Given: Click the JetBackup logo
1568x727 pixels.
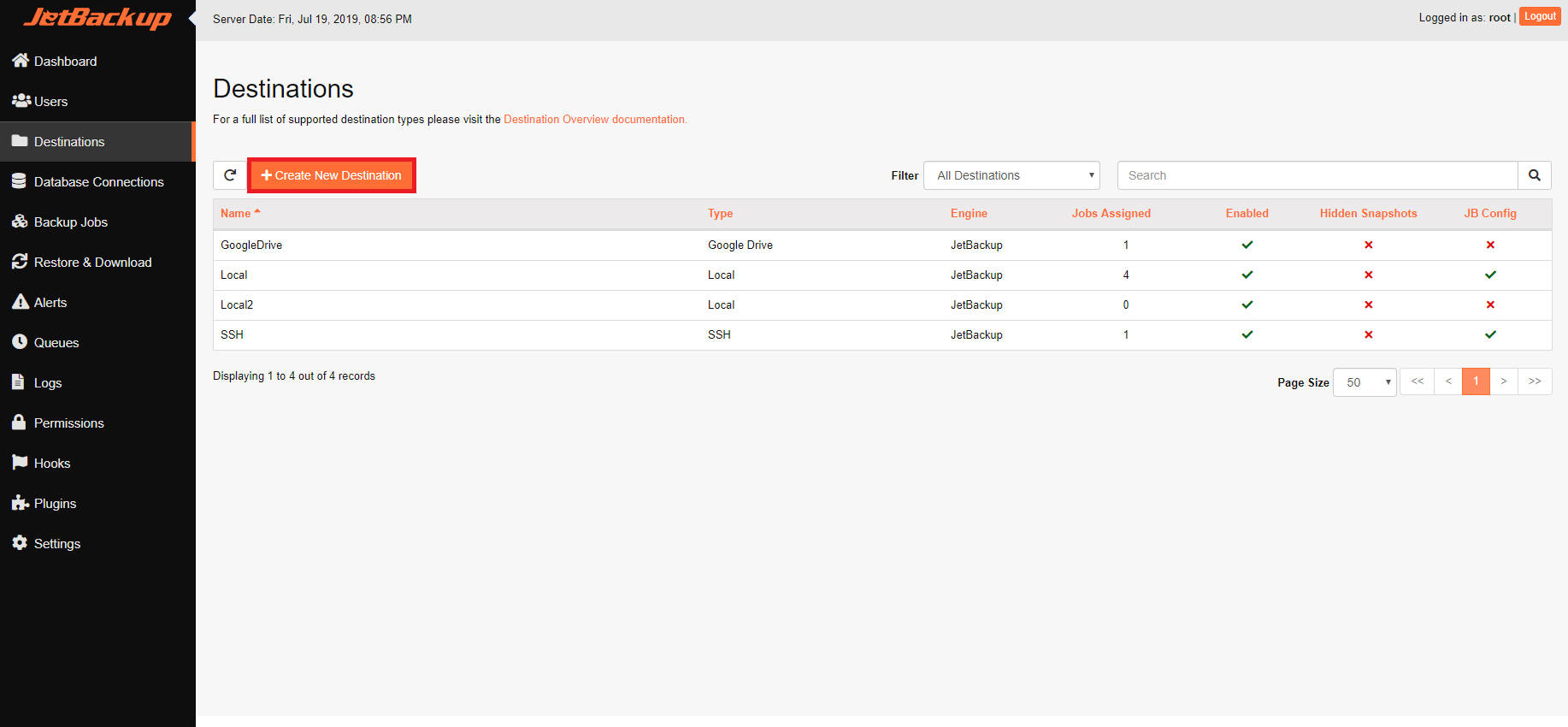Looking at the screenshot, I should pyautogui.click(x=97, y=17).
